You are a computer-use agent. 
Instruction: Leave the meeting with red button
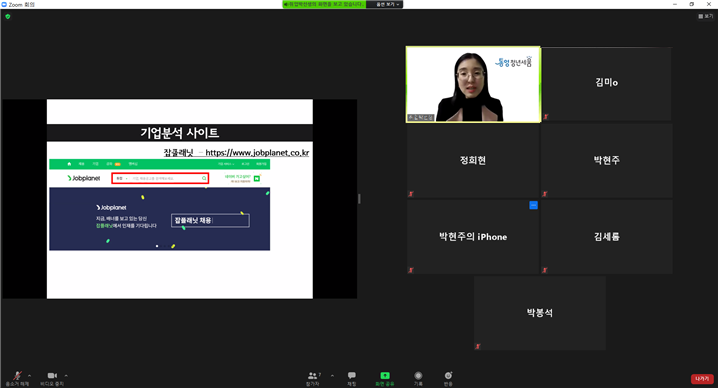pos(702,379)
